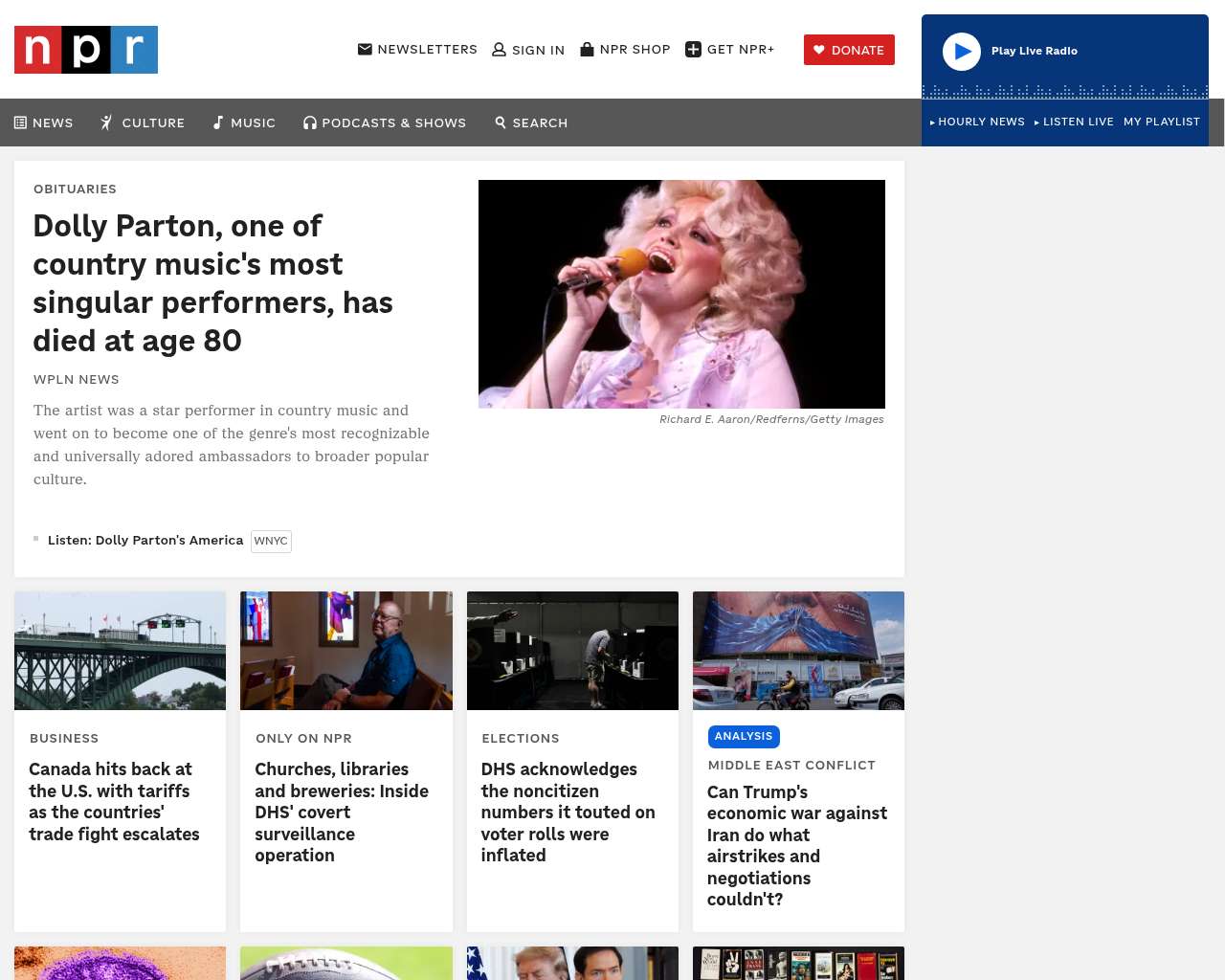Click the Podcasts headphones icon

tap(310, 122)
